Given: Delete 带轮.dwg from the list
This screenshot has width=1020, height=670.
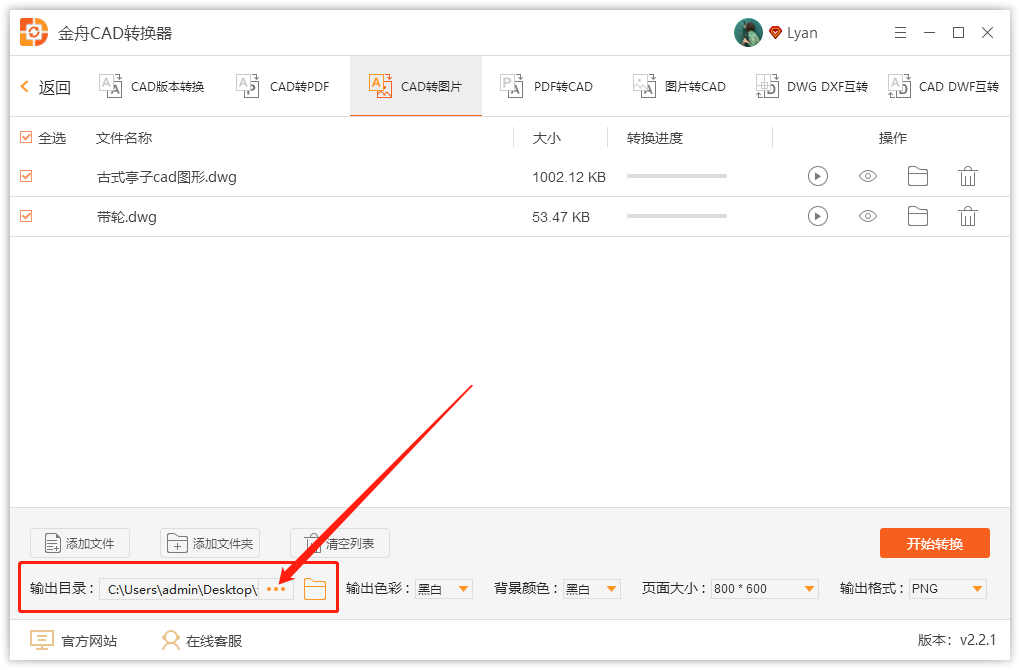Looking at the screenshot, I should click(x=967, y=216).
